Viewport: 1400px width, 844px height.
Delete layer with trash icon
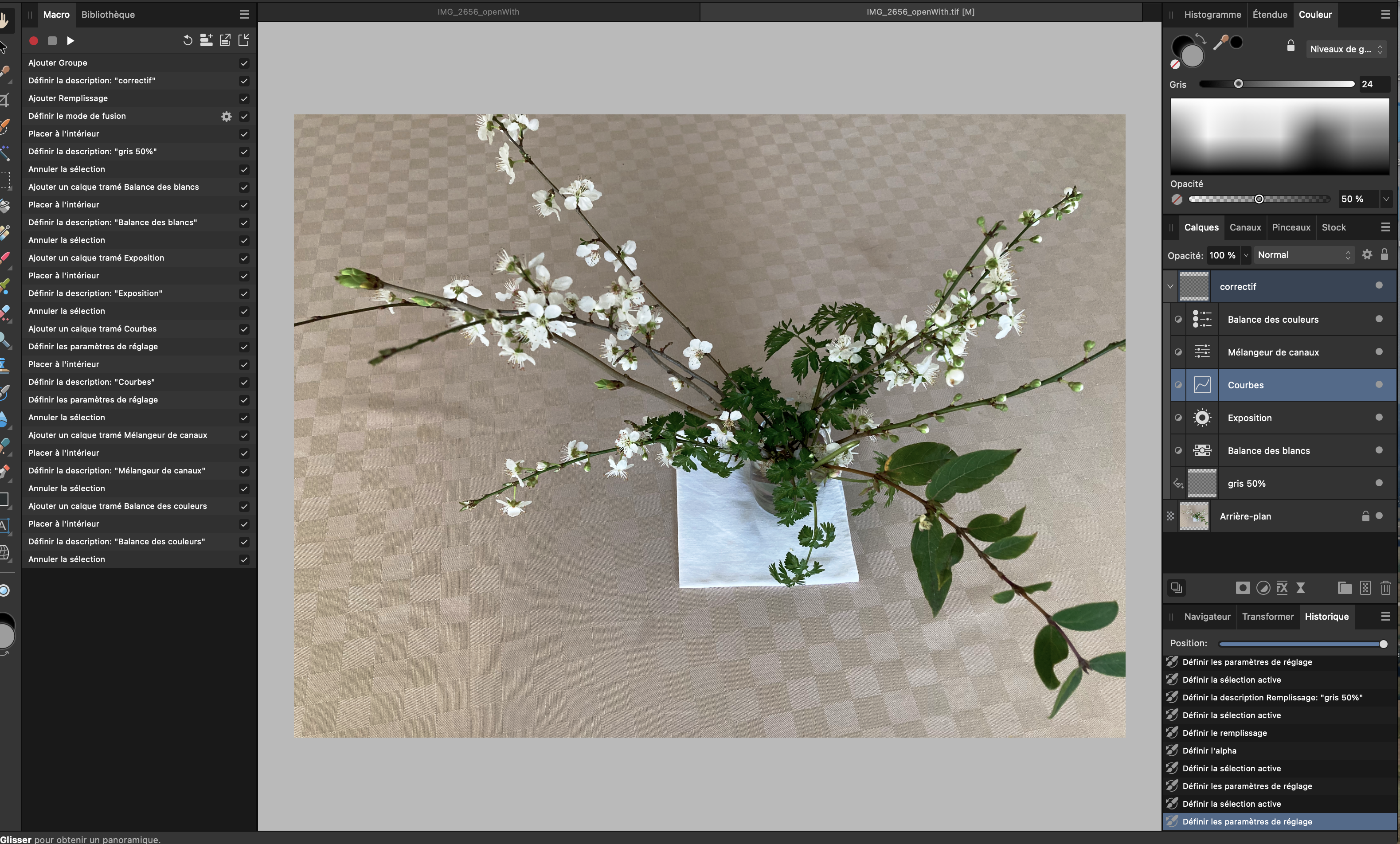tap(1385, 588)
